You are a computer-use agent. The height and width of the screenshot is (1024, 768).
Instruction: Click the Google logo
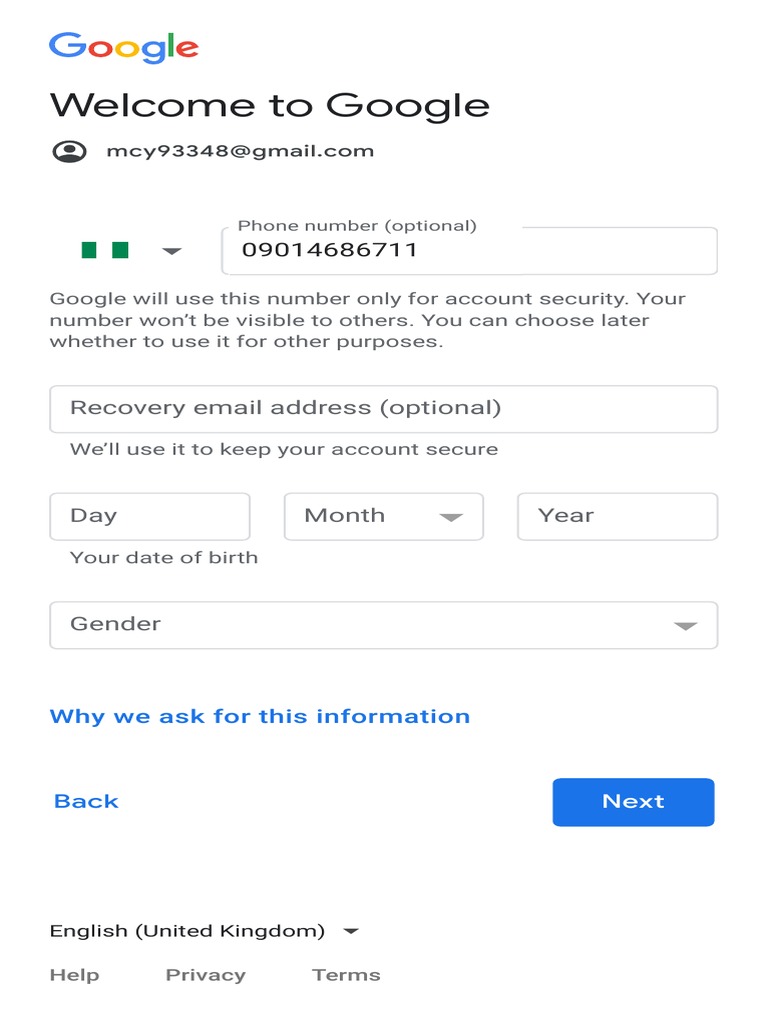tap(124, 47)
